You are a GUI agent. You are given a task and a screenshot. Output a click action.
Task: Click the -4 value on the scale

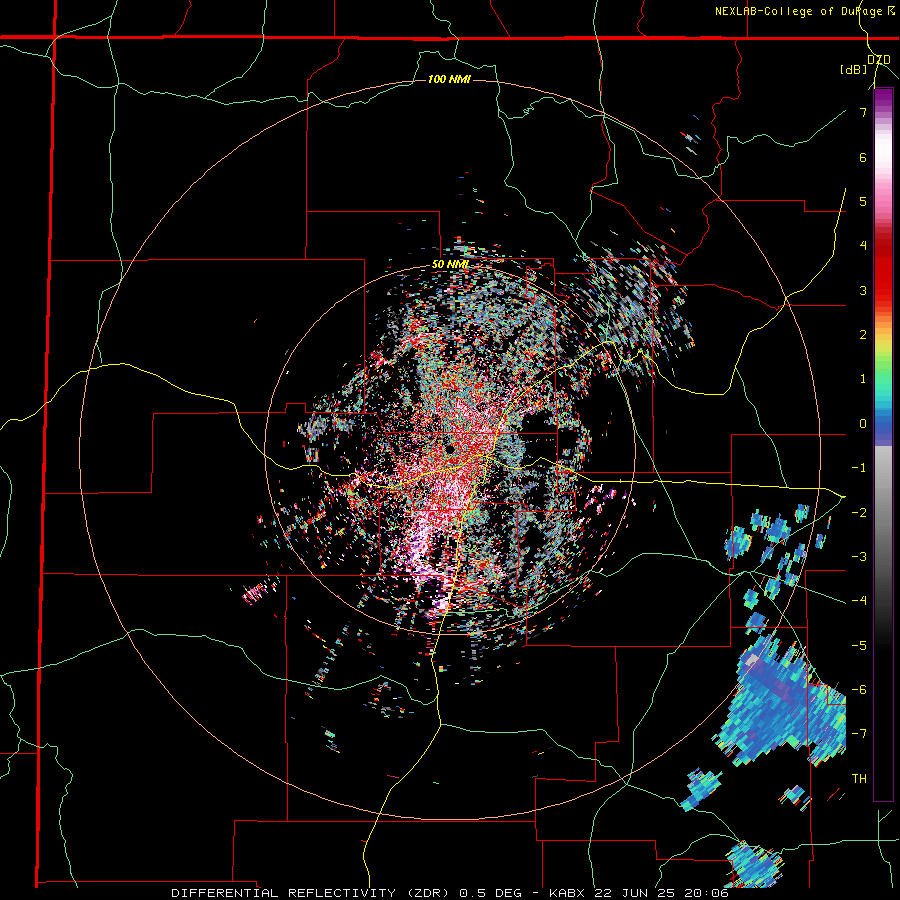click(859, 601)
